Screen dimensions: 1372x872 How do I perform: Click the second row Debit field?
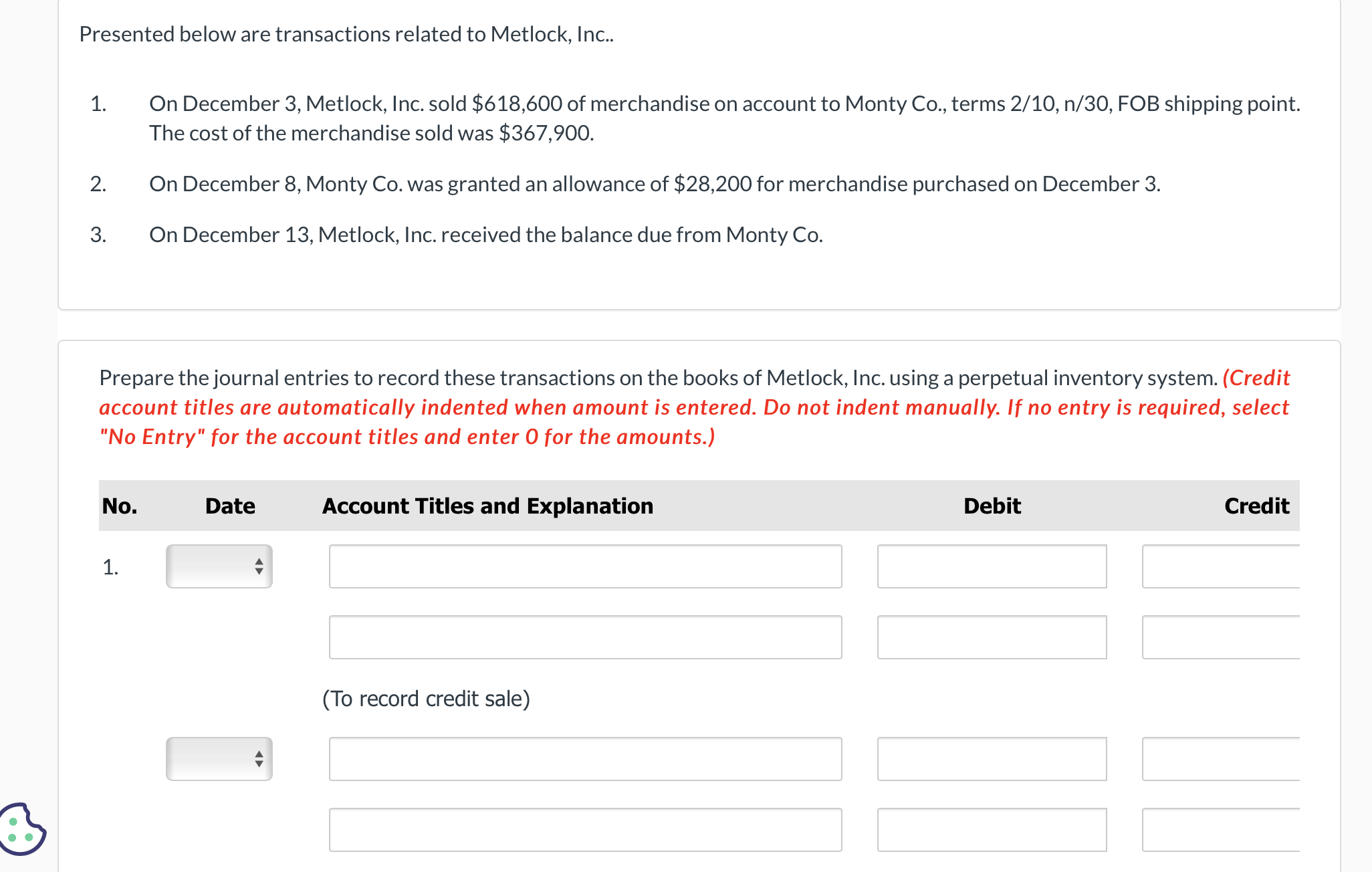pos(992,637)
